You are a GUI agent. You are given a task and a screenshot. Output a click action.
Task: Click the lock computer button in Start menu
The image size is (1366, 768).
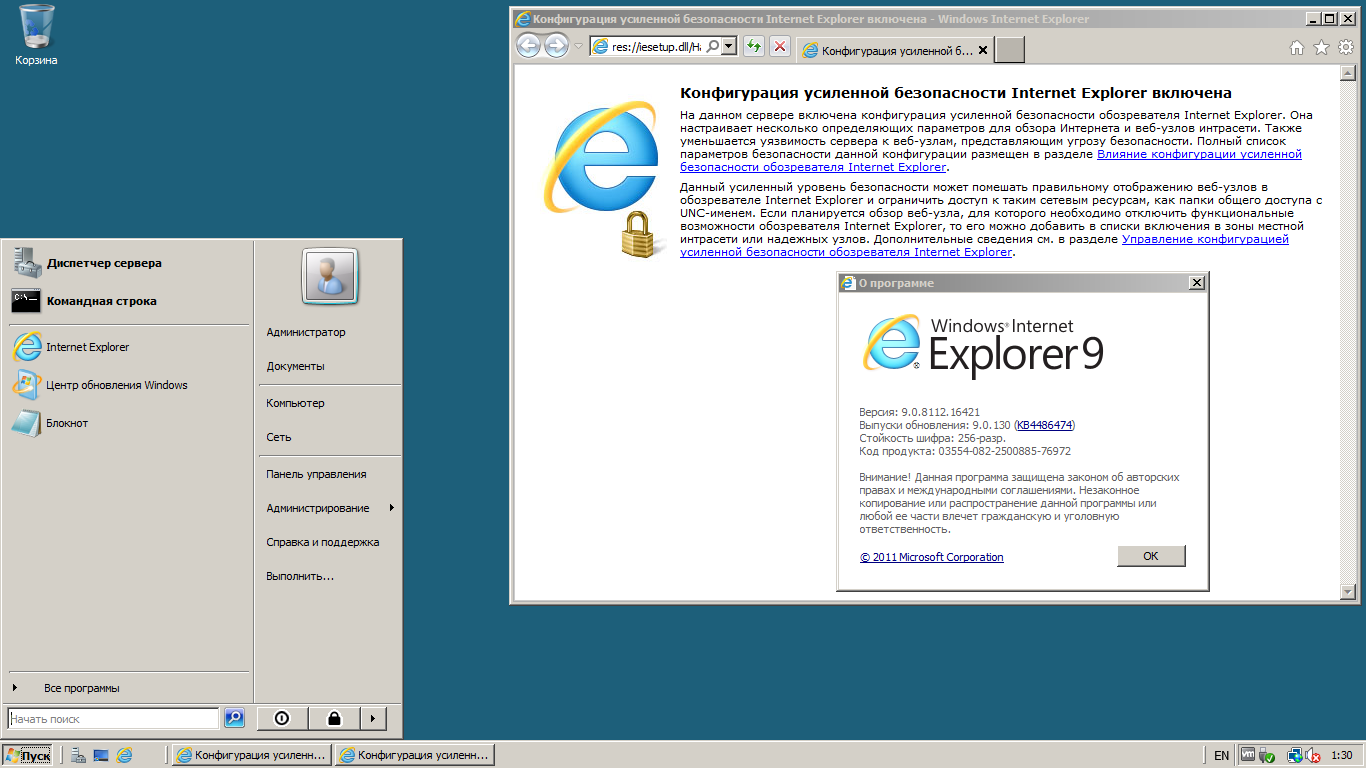tap(334, 718)
